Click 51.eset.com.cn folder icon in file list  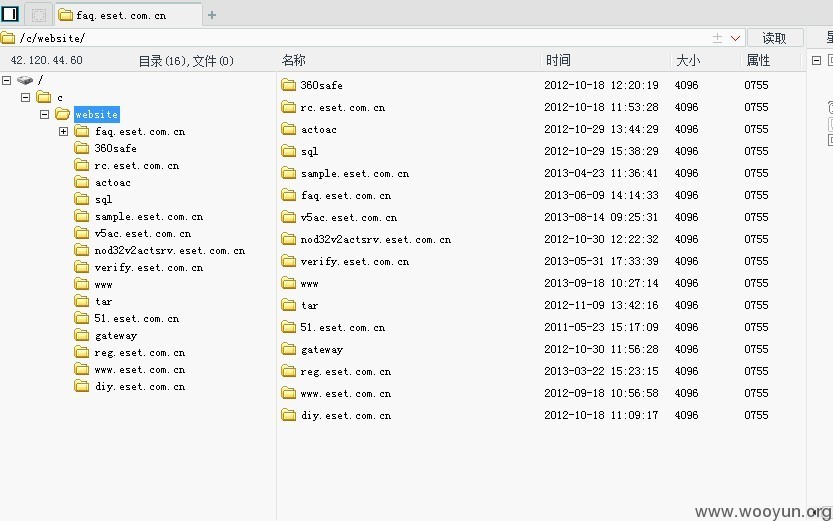(288, 327)
